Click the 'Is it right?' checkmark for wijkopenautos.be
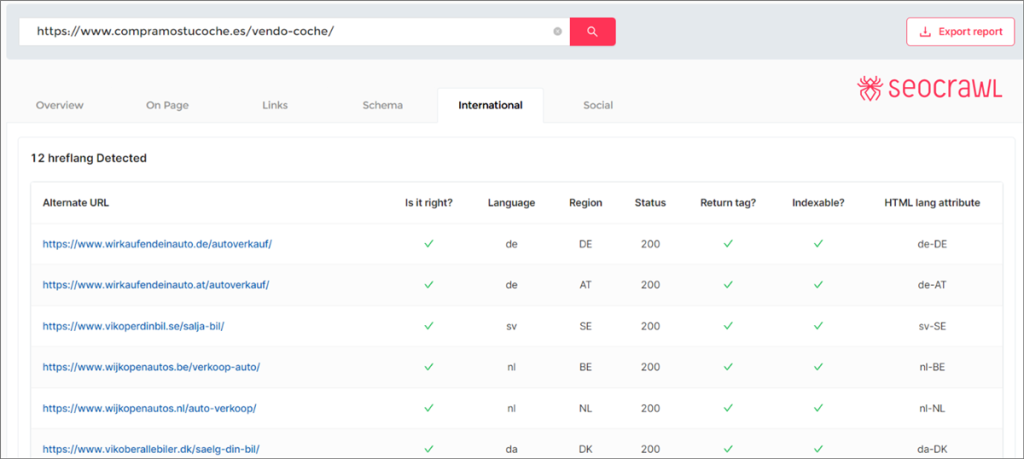 coord(429,367)
